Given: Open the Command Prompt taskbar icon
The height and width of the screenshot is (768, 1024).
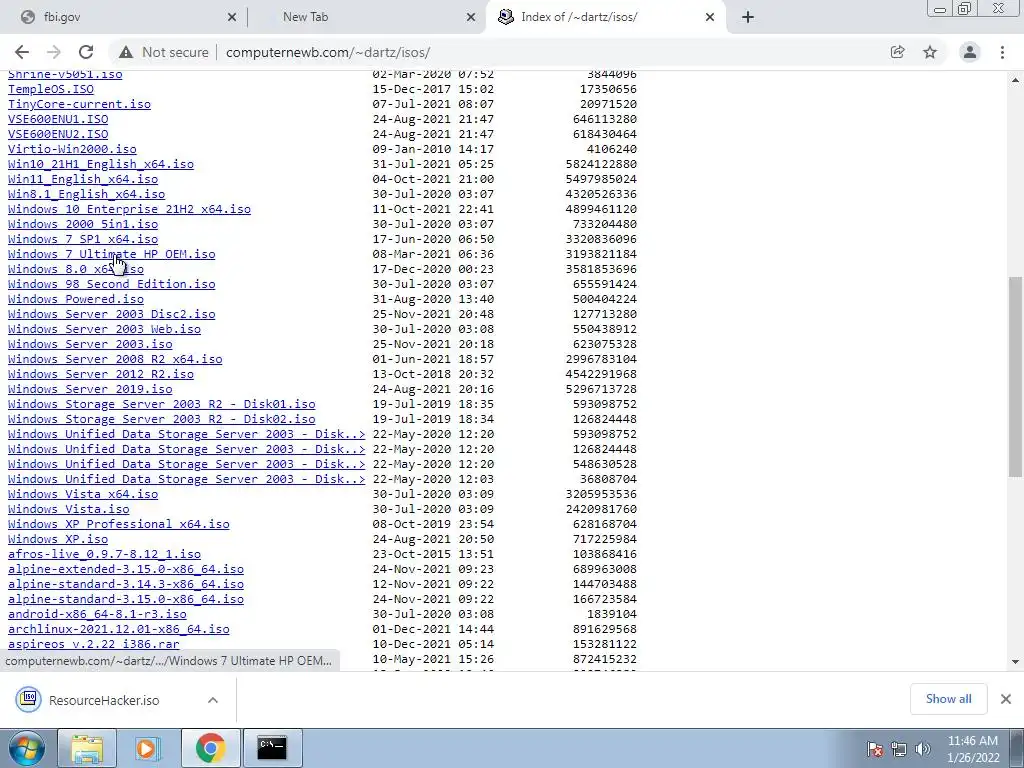Looking at the screenshot, I should click(x=272, y=748).
